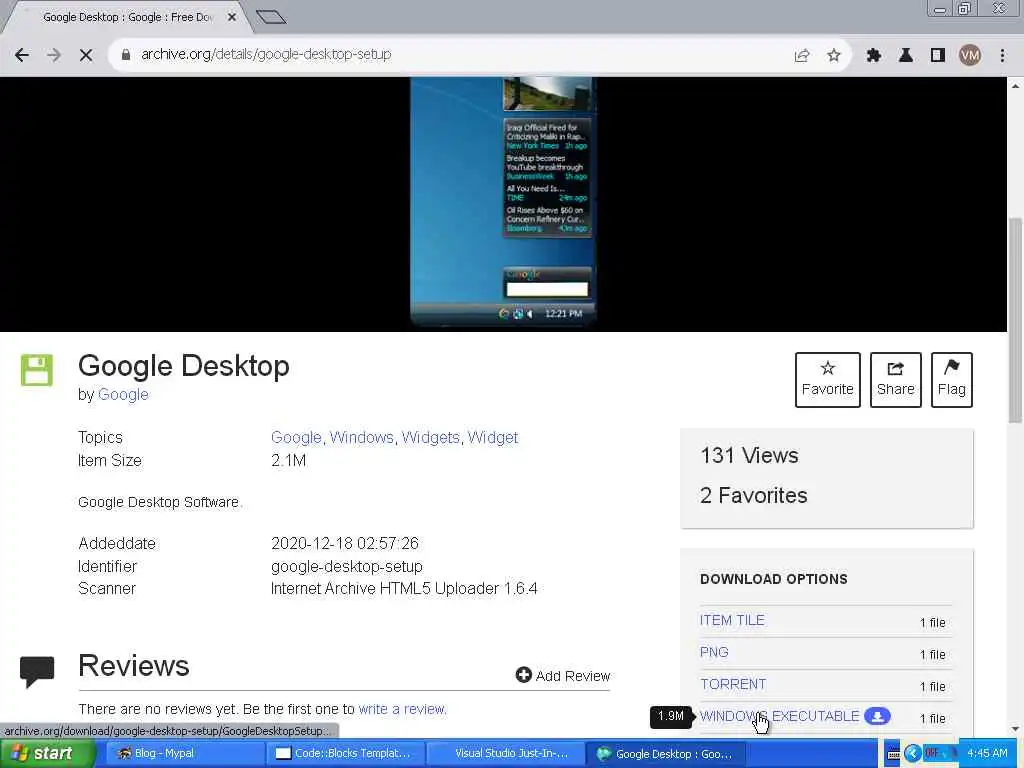Viewport: 1024px width, 768px height.
Task: Click Add Review
Action: pyautogui.click(x=563, y=675)
